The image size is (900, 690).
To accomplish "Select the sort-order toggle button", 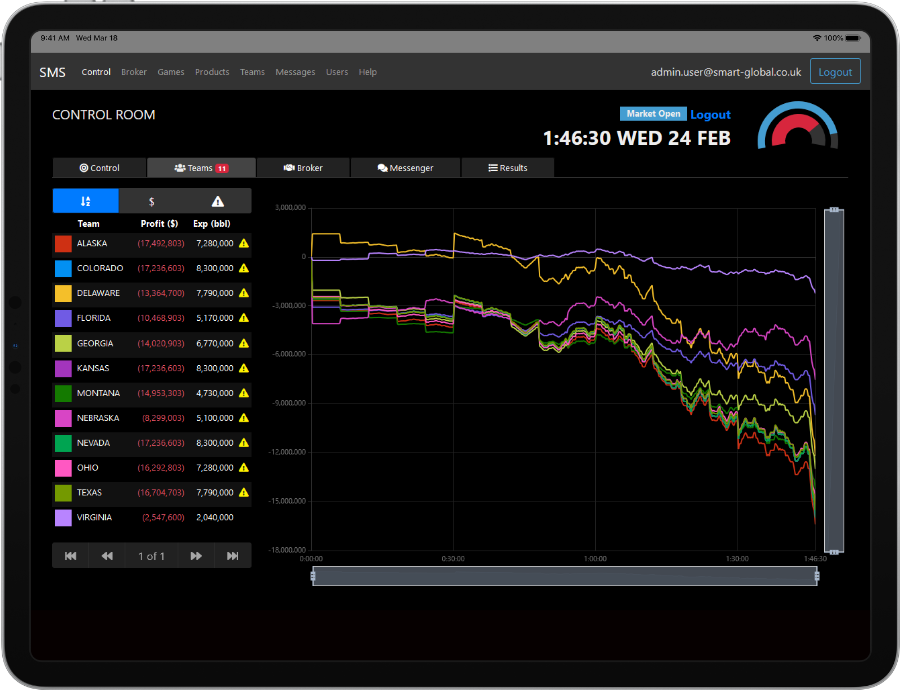I will (86, 201).
